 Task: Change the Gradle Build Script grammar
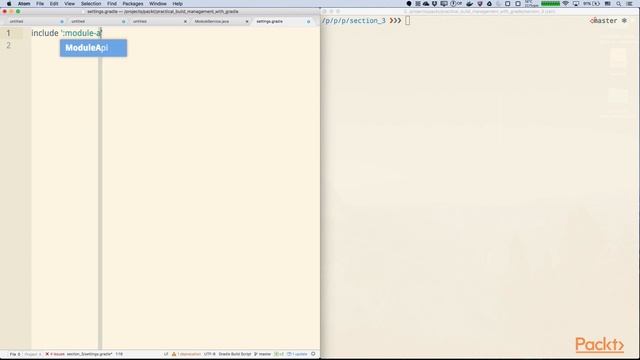coord(235,354)
